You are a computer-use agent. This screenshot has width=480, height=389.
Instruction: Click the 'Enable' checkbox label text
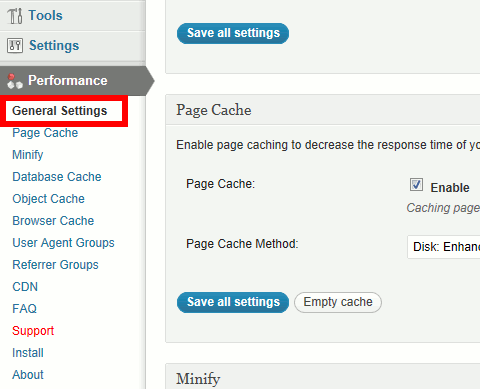(x=450, y=188)
